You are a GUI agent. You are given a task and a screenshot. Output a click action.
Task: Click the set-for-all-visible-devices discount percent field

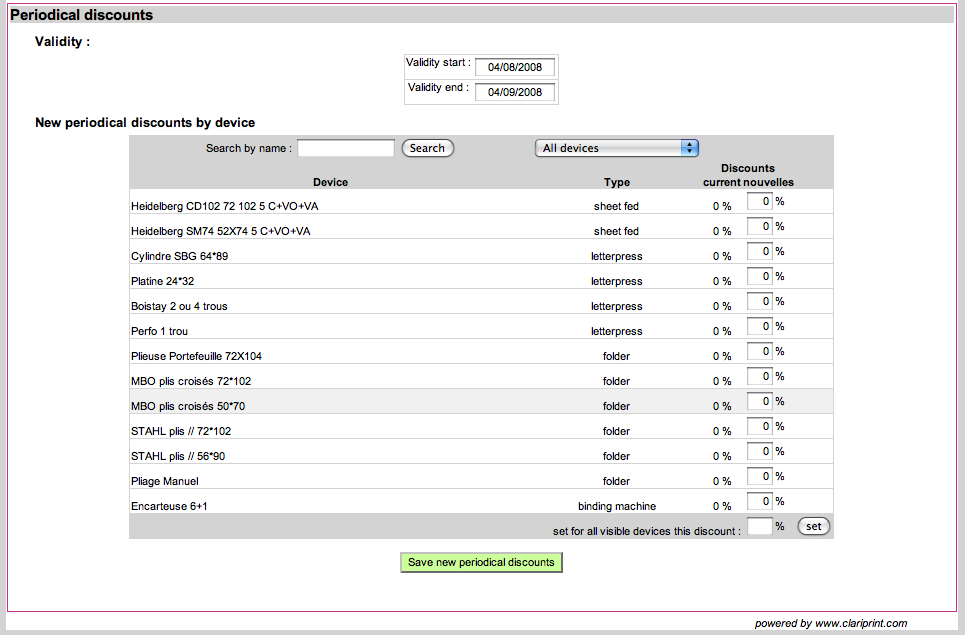pyautogui.click(x=759, y=527)
